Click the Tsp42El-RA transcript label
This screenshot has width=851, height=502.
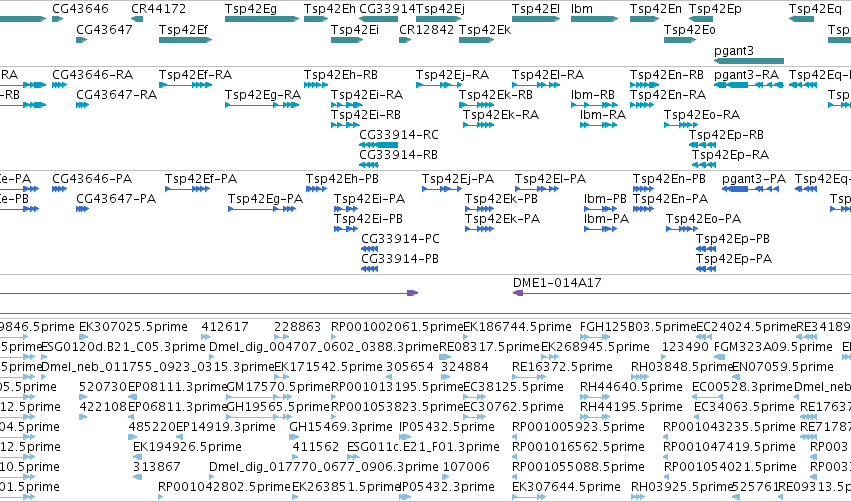tap(548, 75)
